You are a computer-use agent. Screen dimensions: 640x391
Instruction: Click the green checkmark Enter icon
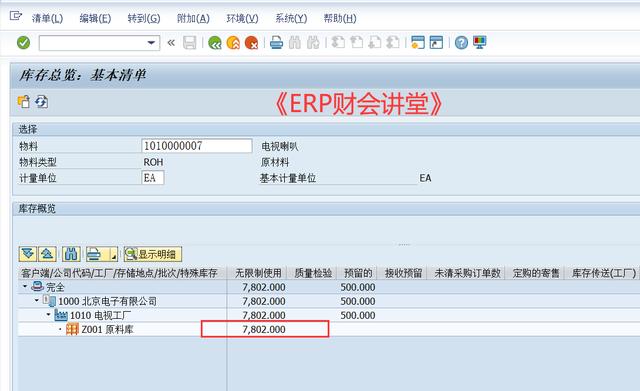23,42
